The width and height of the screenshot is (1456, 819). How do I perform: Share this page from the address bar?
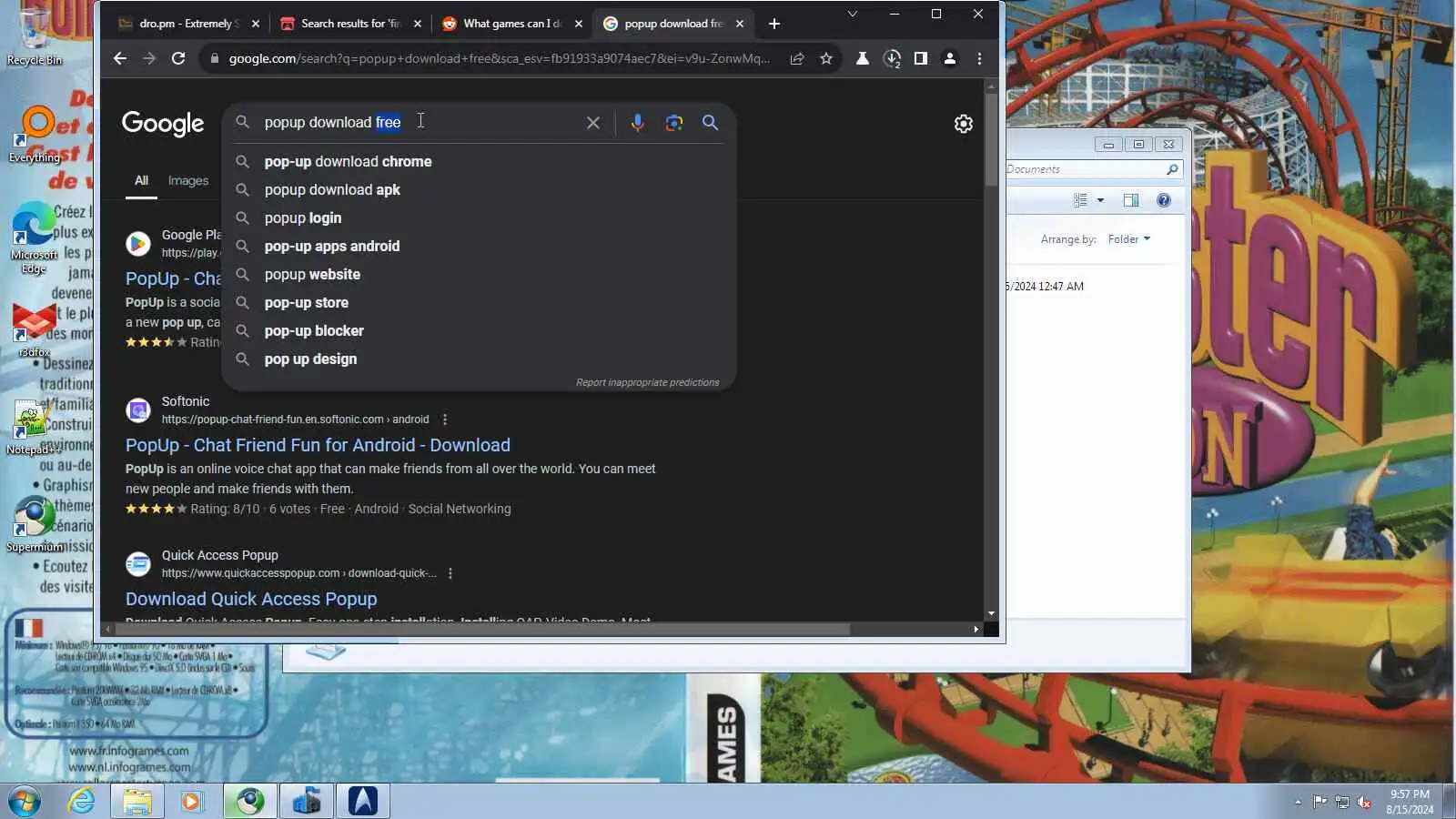797,58
